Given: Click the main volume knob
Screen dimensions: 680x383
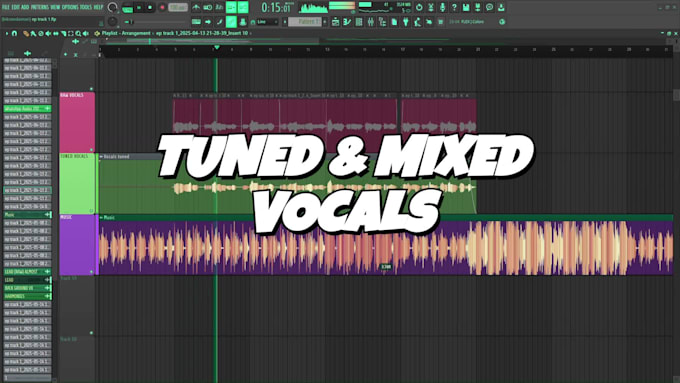Looking at the screenshot, I should coord(112,7).
